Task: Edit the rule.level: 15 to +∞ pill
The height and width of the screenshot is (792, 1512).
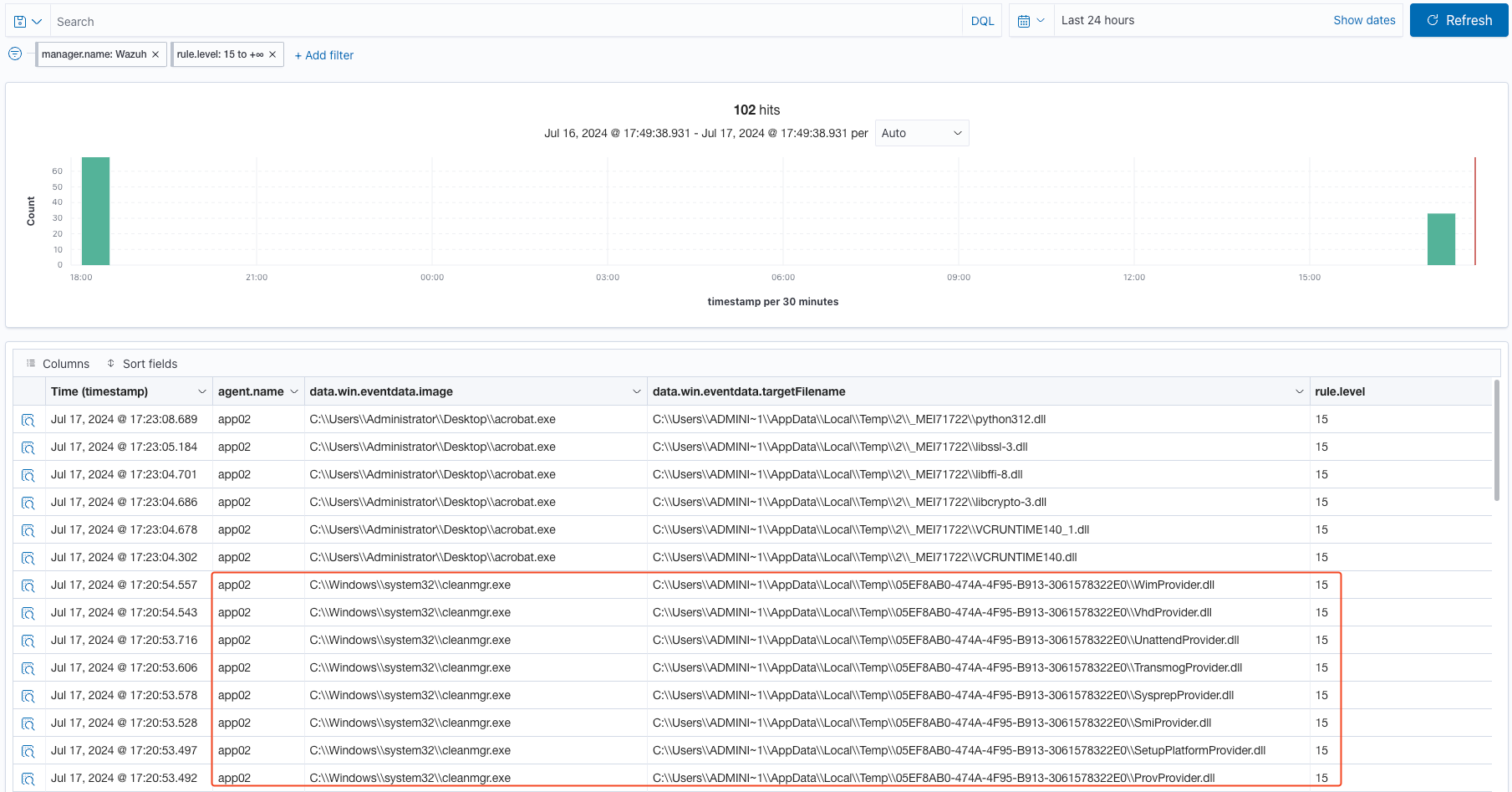Action: 220,54
